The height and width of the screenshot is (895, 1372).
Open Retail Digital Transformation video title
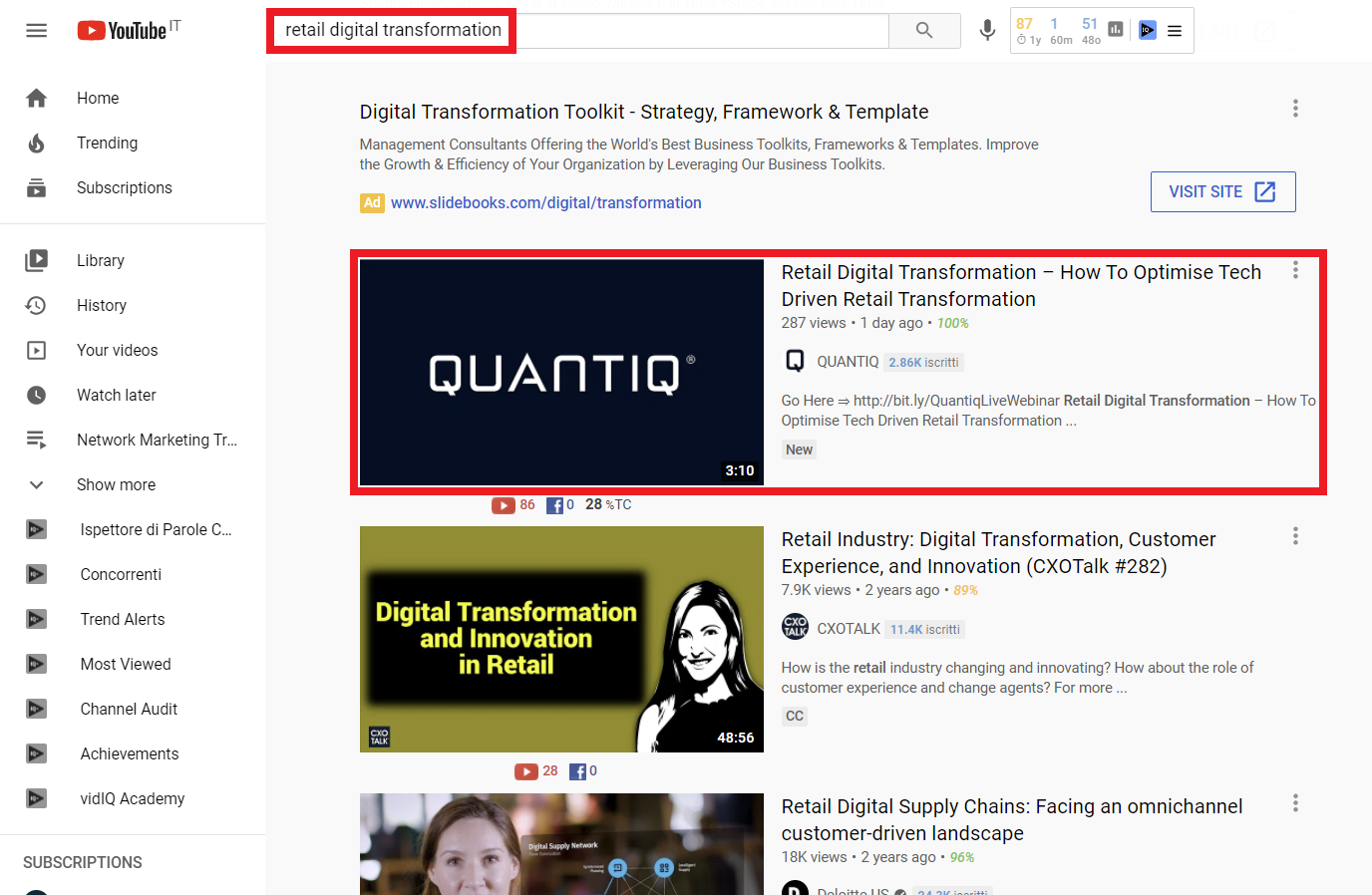tap(1021, 286)
